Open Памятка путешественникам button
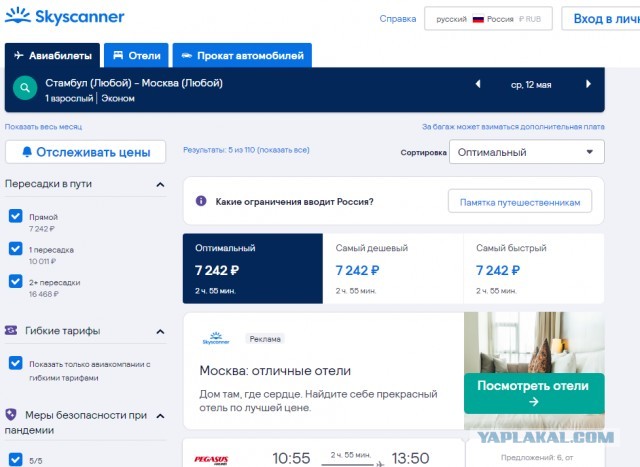640x467 pixels. click(x=520, y=202)
